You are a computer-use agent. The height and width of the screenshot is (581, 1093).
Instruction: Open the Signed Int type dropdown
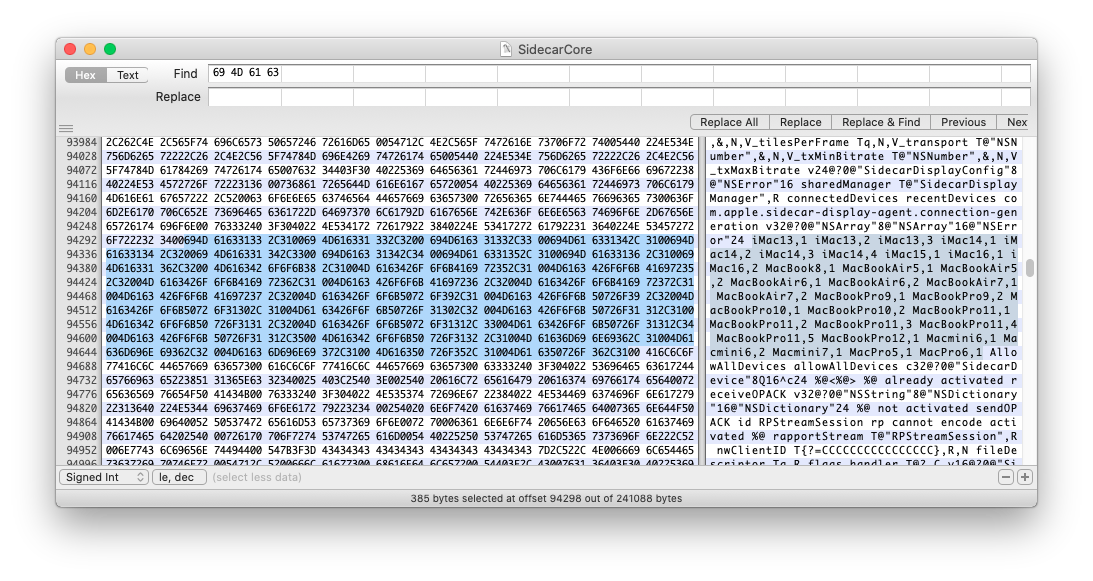click(104, 477)
